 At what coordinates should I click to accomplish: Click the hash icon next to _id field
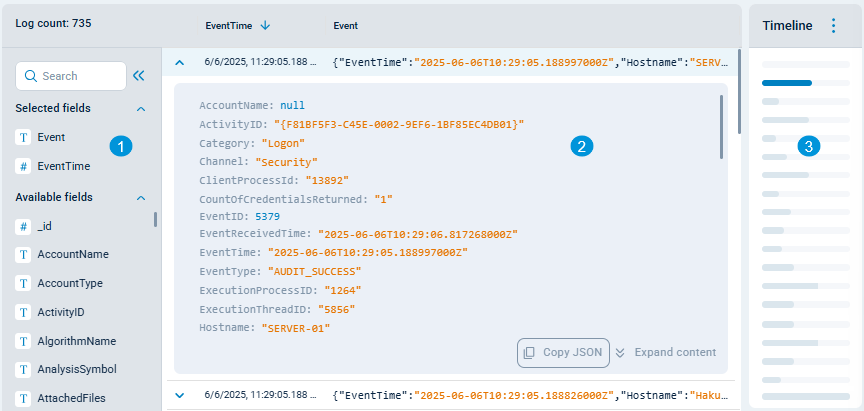coord(23,226)
